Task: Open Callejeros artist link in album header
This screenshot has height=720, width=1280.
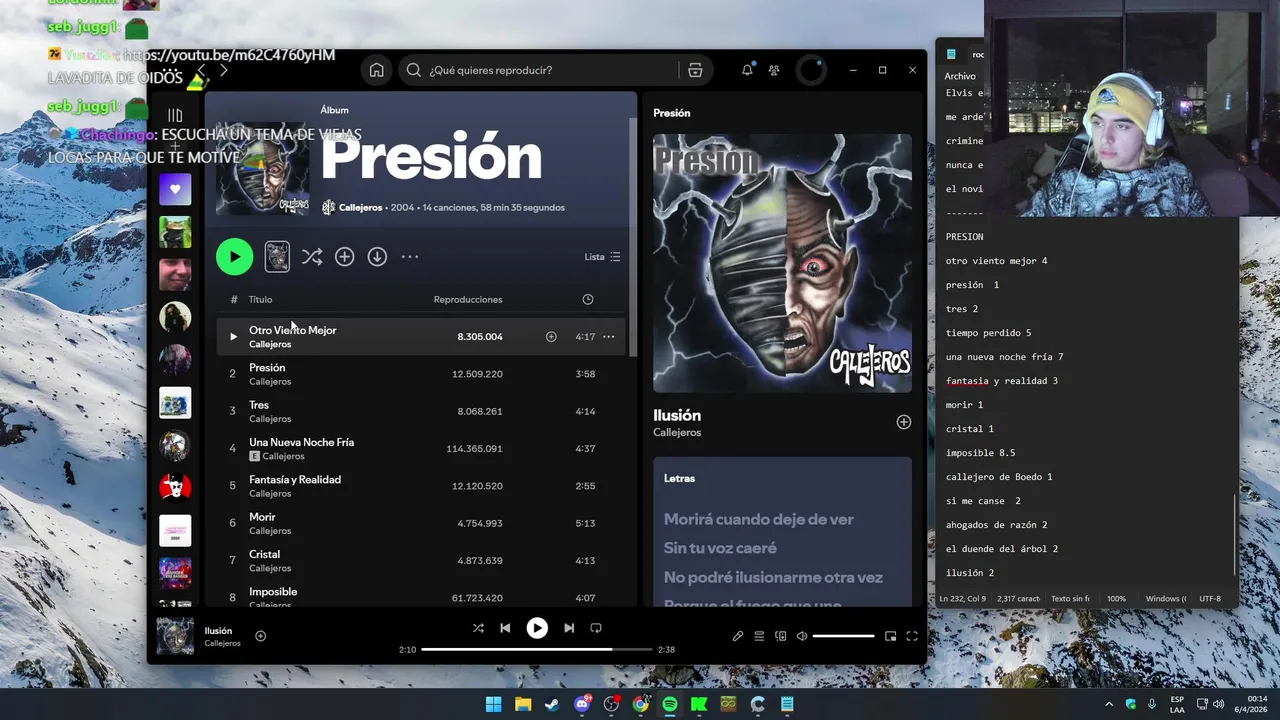Action: tap(360, 208)
